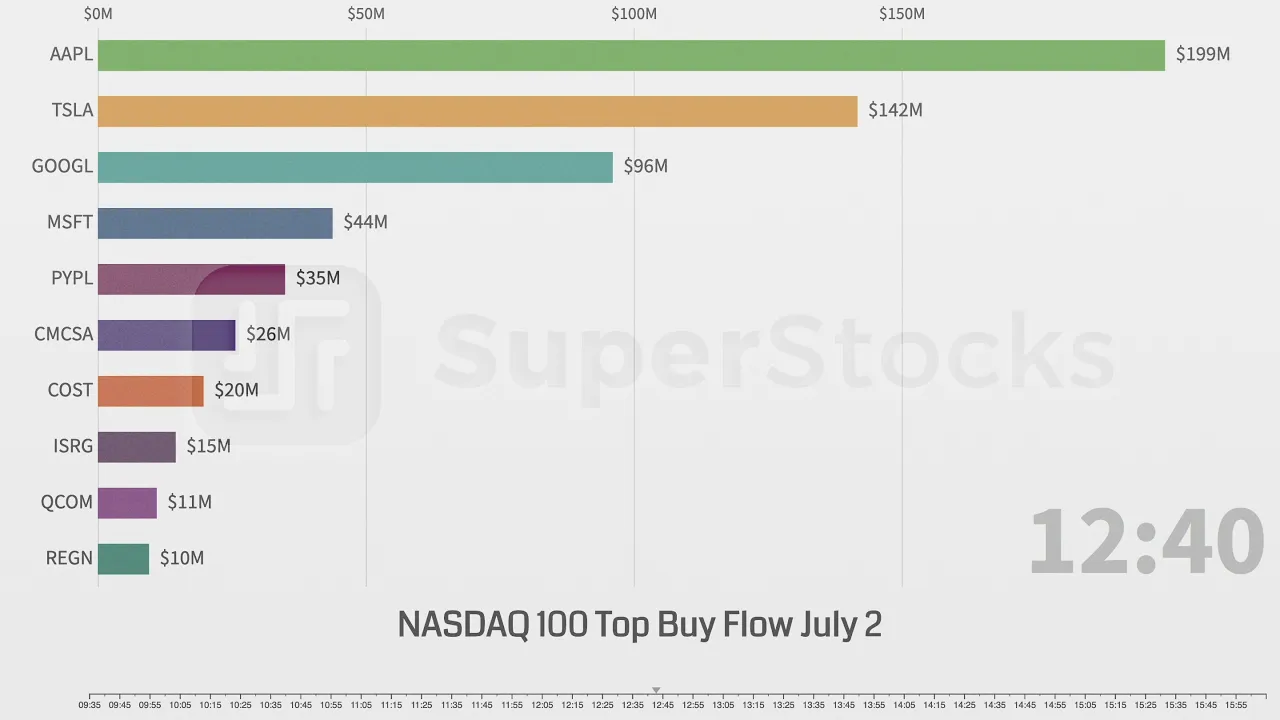Image resolution: width=1280 pixels, height=720 pixels.
Task: Jump to 11:05 on the timeline
Action: [x=361, y=705]
